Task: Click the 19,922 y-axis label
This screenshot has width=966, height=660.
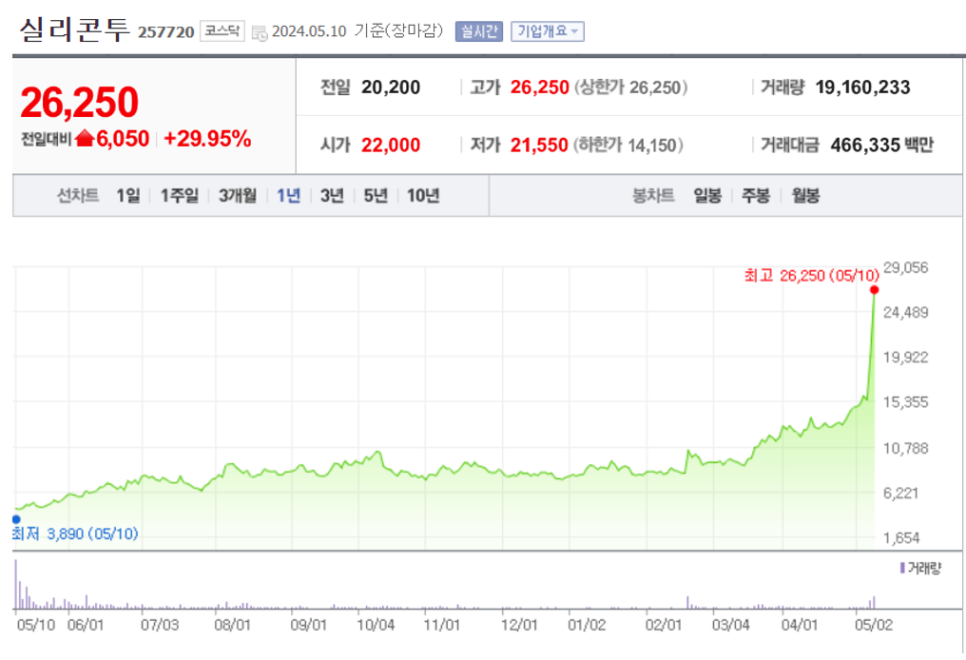Action: coord(905,357)
